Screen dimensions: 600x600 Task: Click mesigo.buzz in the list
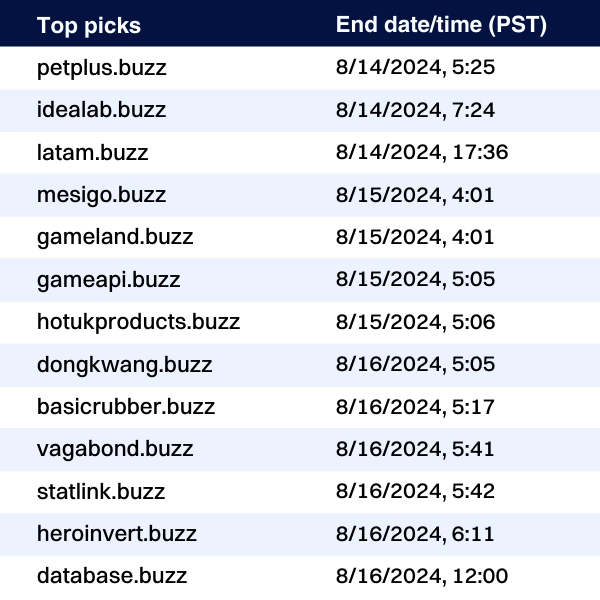[x=101, y=195]
